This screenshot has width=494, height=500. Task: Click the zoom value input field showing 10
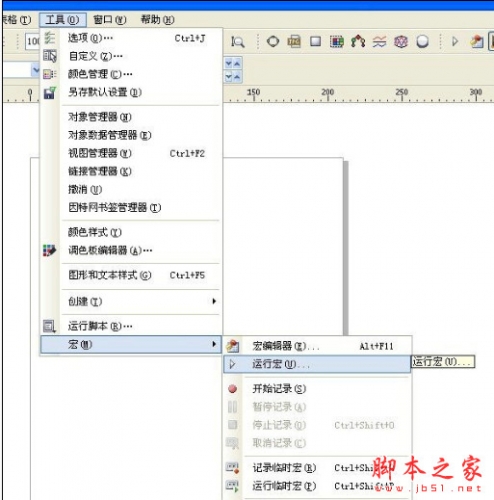(x=32, y=41)
